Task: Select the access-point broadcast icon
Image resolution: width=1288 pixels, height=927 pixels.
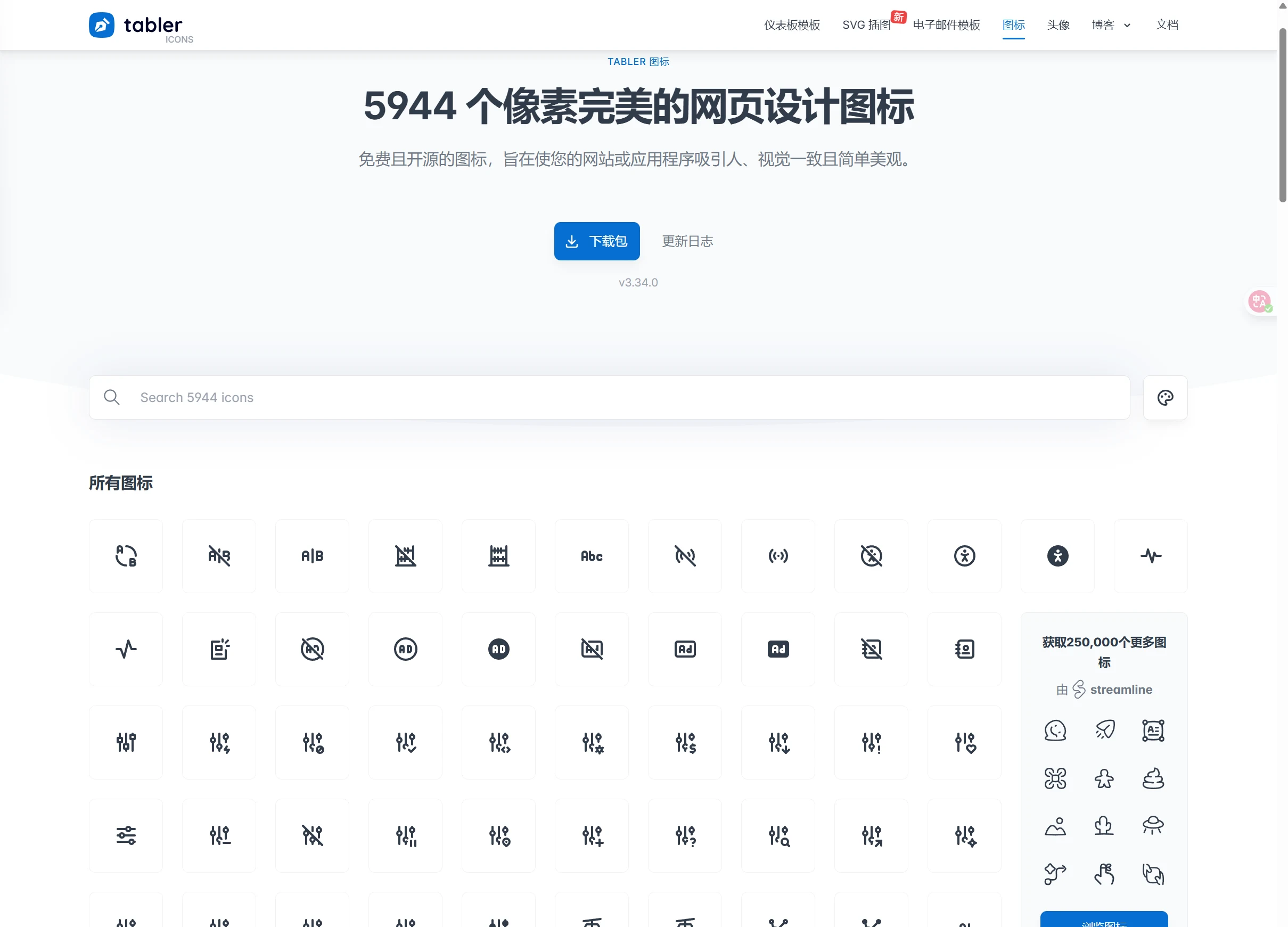Action: [777, 556]
